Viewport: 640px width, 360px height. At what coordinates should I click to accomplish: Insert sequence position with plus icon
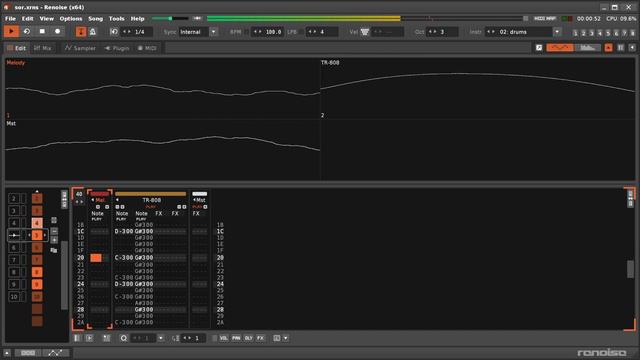(54, 240)
